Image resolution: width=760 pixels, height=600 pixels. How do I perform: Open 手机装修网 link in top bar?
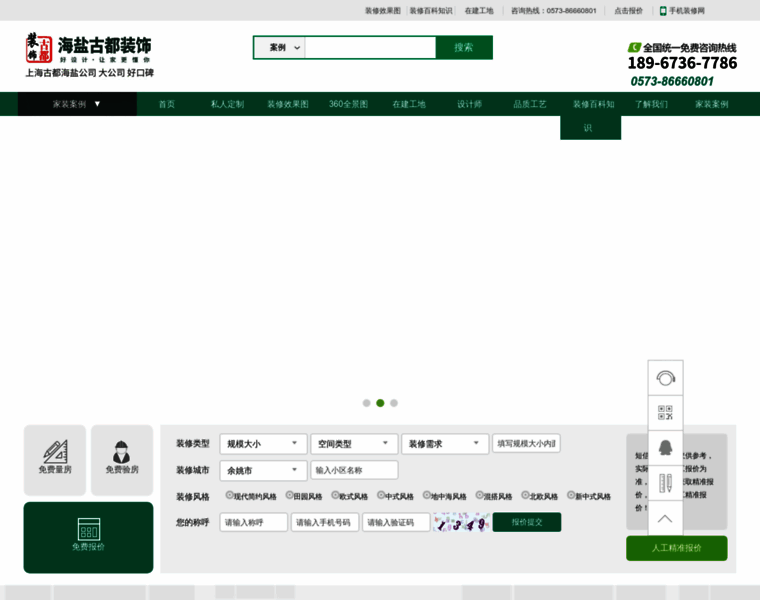click(687, 11)
